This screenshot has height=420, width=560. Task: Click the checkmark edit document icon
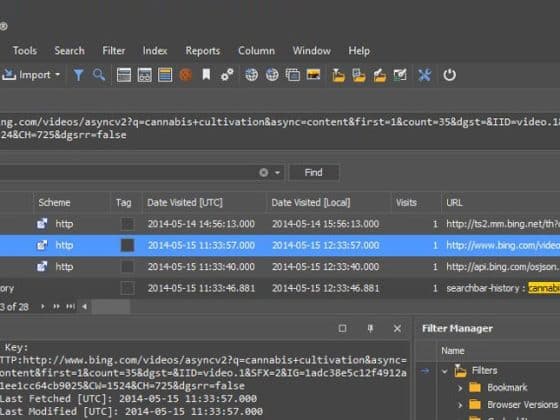[x=400, y=75]
